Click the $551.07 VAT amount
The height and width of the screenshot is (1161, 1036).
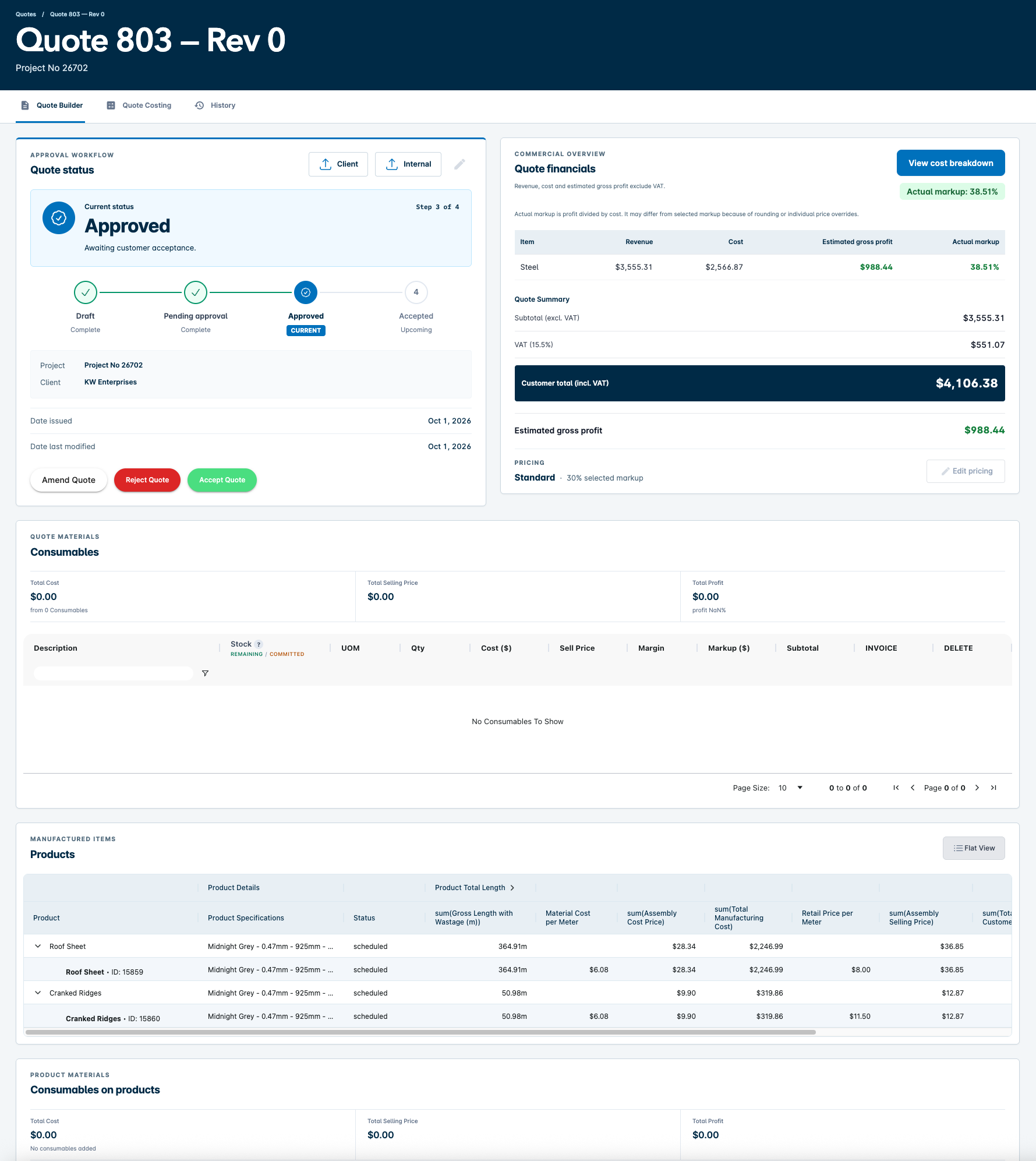coord(988,345)
